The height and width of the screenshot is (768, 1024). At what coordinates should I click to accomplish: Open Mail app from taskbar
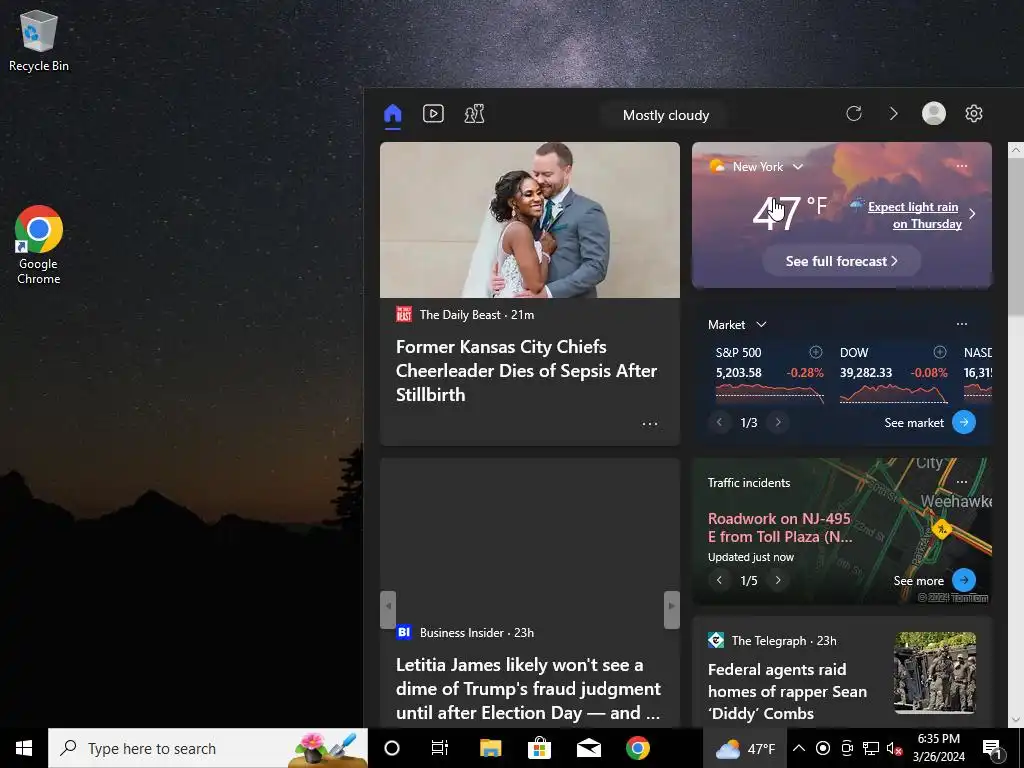(x=588, y=748)
